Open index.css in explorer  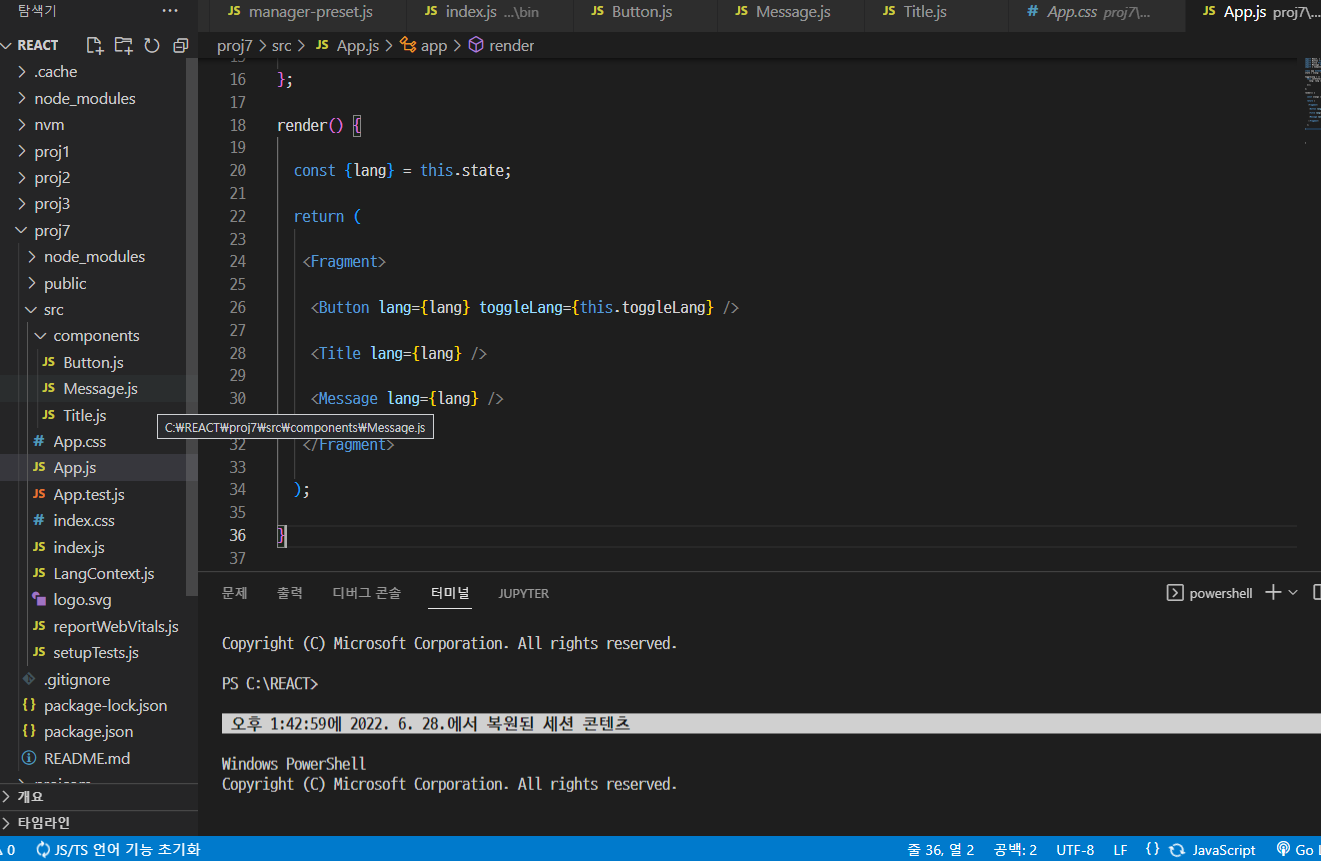coord(83,520)
